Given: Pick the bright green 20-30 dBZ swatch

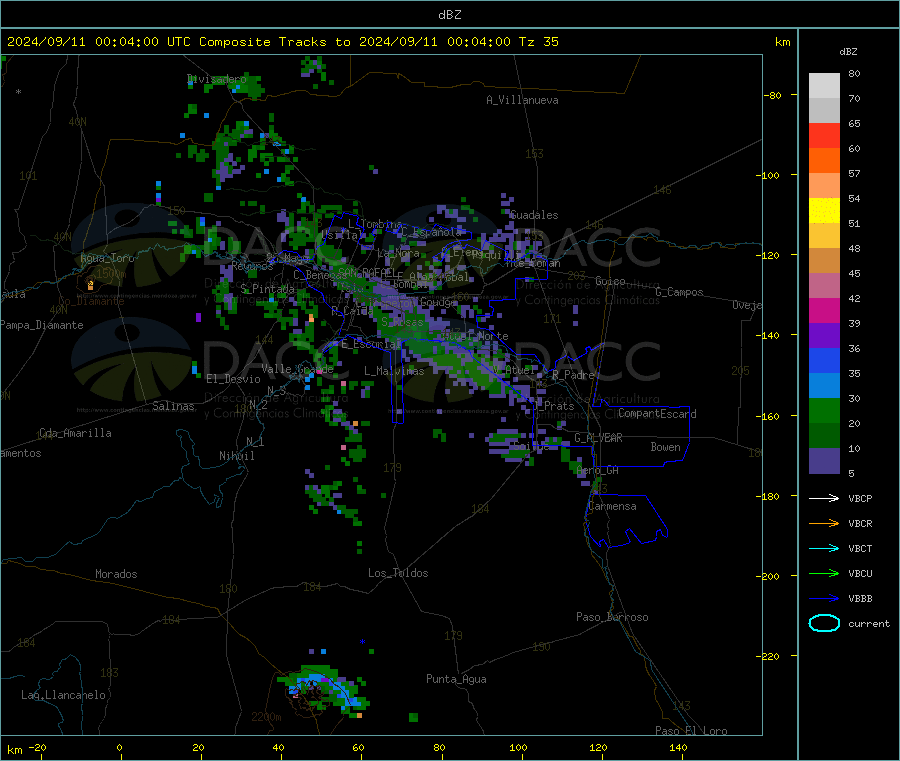Looking at the screenshot, I should (824, 410).
